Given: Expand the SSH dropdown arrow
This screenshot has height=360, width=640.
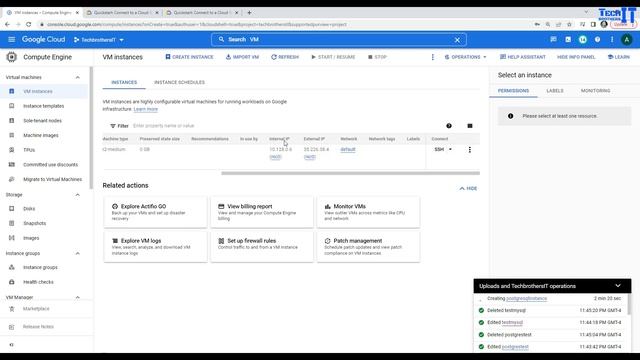Looking at the screenshot, I should (x=450, y=149).
